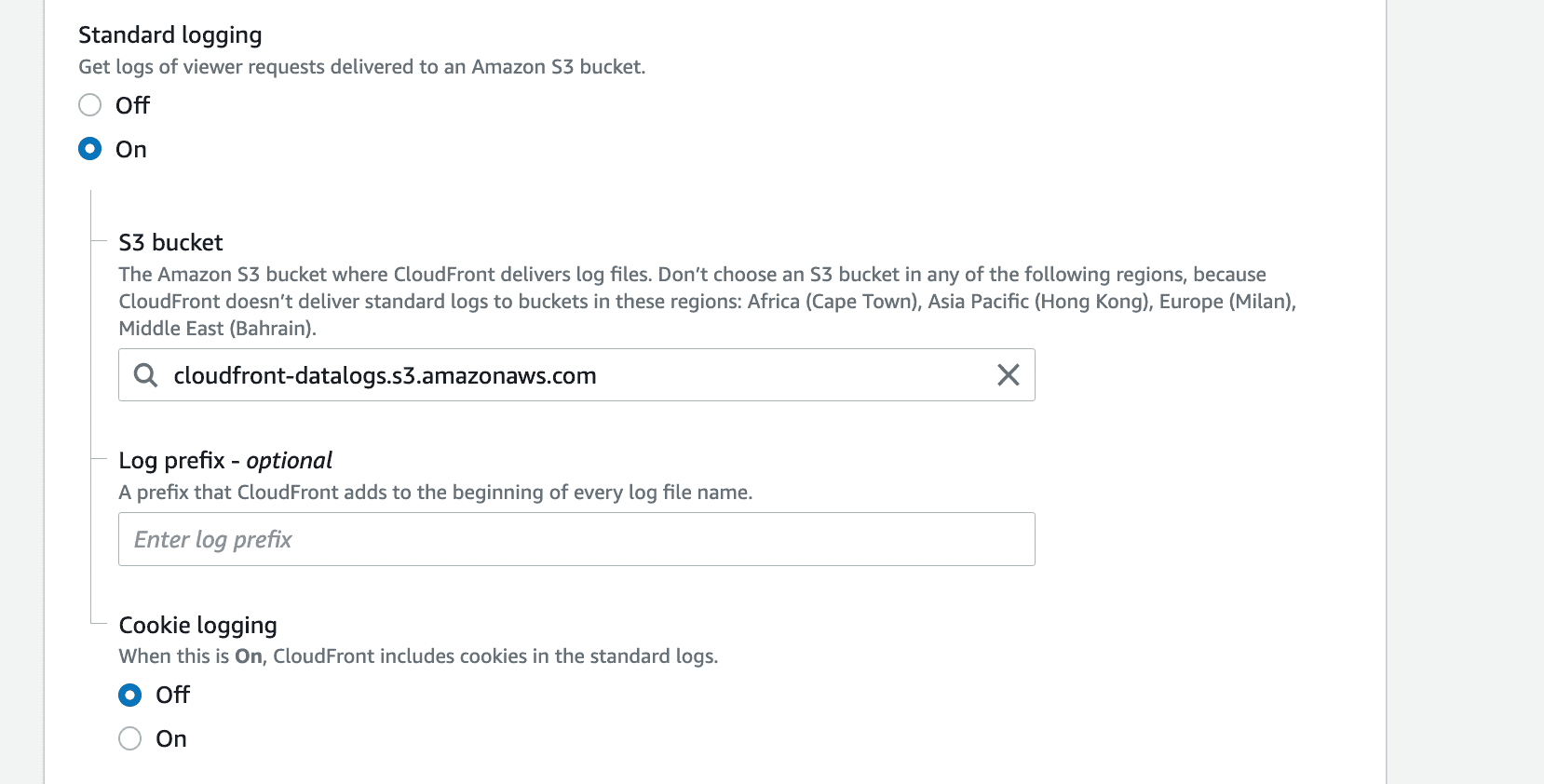
Task: Click the On text label under Standard logging
Action: tap(131, 150)
